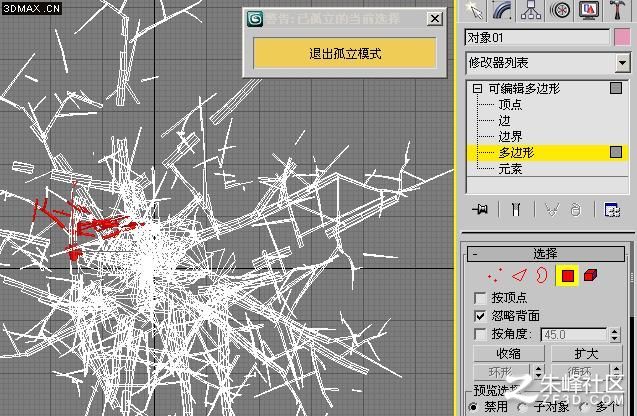Screen dimensions: 637x416
Task: Click the 扩大 grow button
Action: tap(586, 353)
